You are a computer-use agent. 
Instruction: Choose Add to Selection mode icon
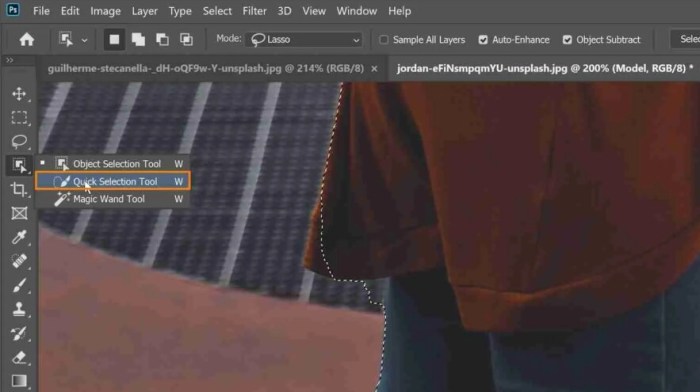[x=138, y=40]
